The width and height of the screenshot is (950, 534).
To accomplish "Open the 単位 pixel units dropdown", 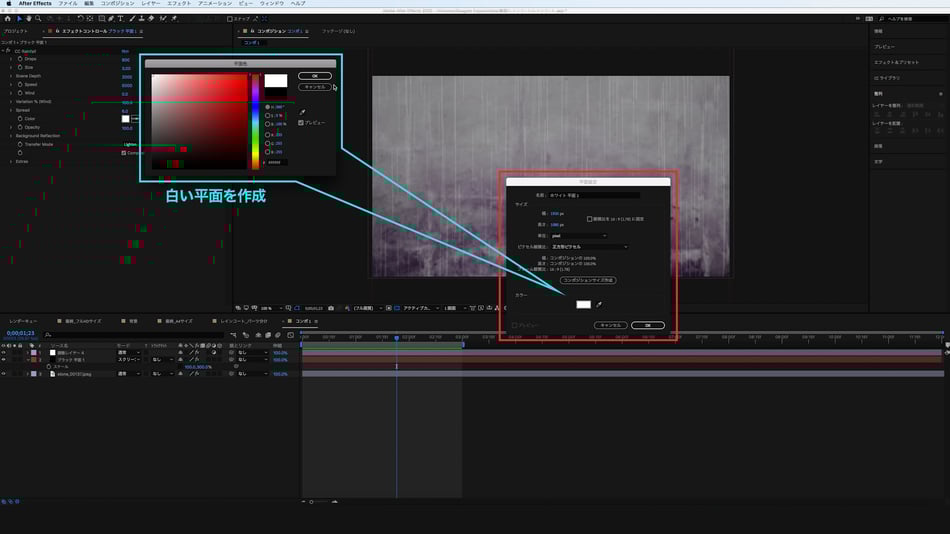I will point(578,236).
